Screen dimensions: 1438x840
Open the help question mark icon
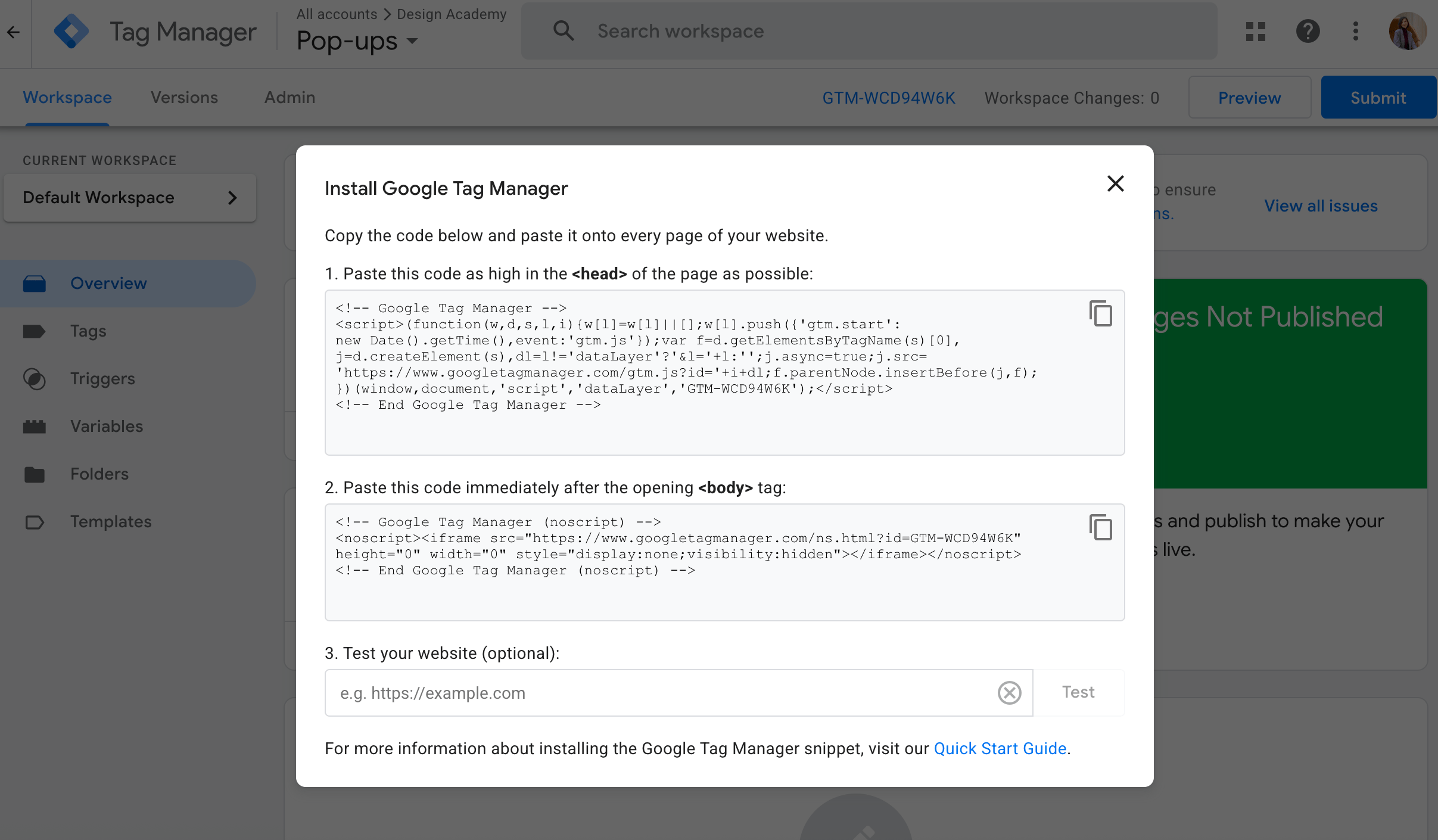coord(1308,31)
